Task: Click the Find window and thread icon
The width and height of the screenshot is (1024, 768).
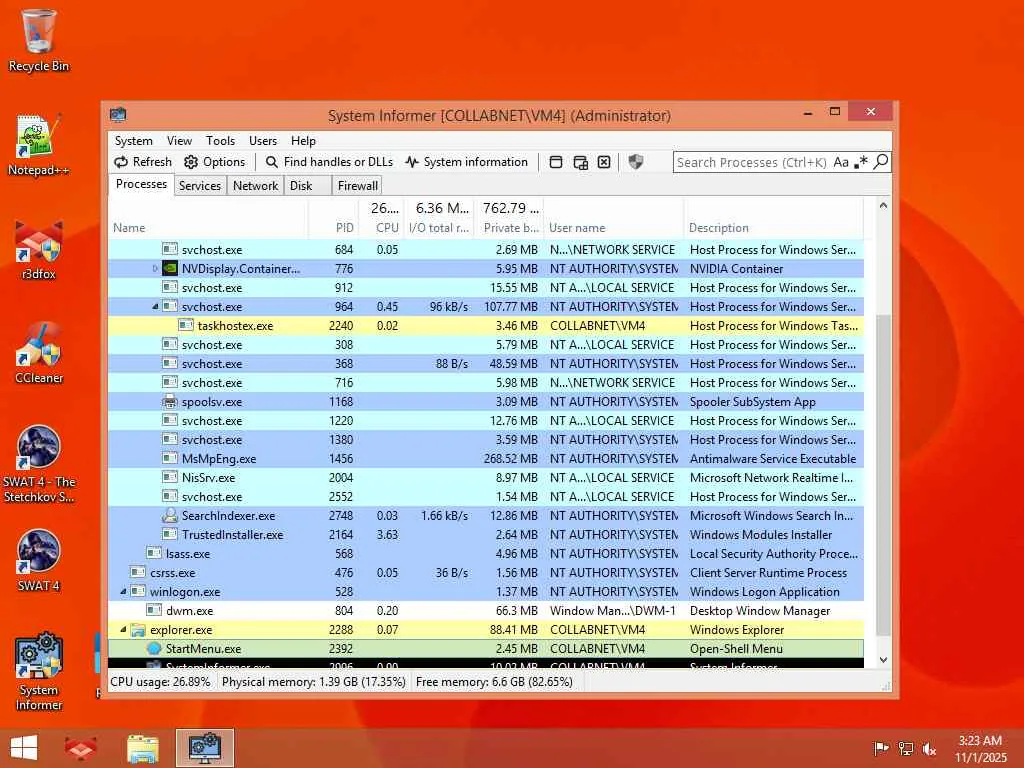Action: point(580,162)
